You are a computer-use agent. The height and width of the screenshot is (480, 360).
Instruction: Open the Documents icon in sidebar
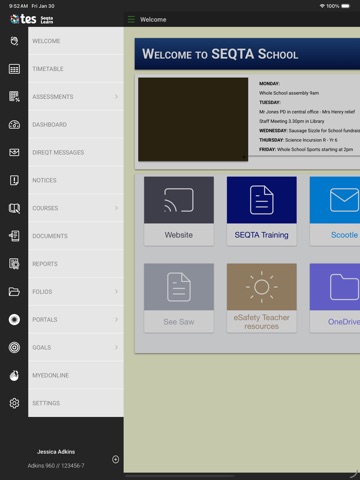click(14, 236)
